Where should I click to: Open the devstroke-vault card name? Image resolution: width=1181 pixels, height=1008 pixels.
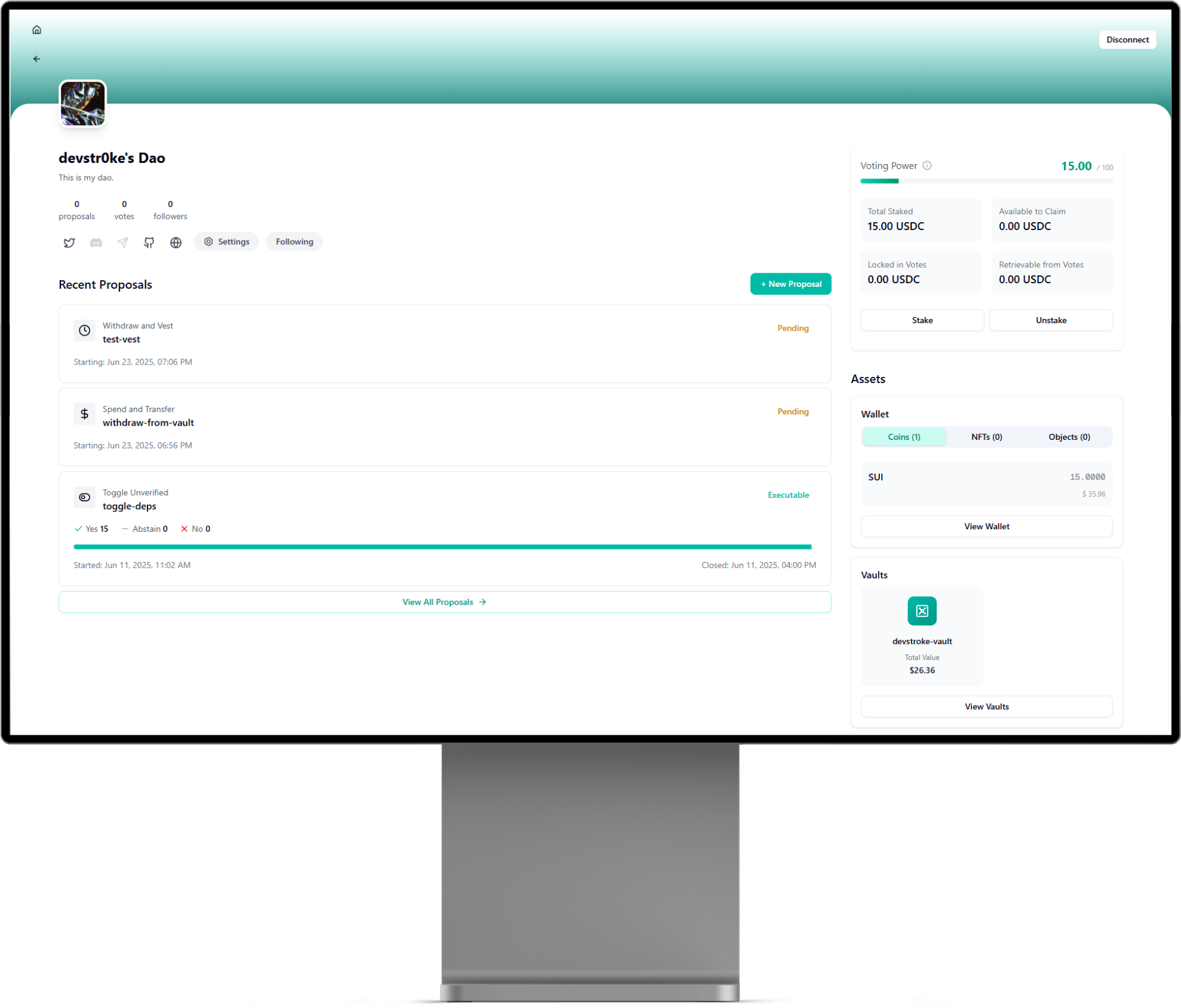tap(922, 641)
